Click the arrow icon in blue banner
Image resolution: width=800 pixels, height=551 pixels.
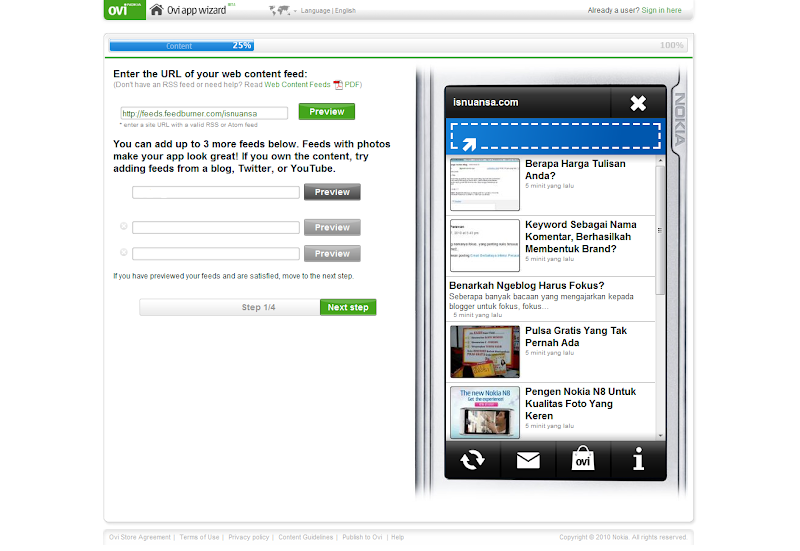(469, 144)
